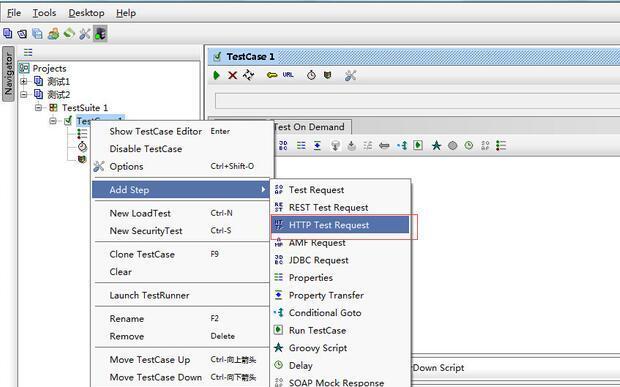
Task: Select the Projects root in navigator
Action: tap(49, 68)
